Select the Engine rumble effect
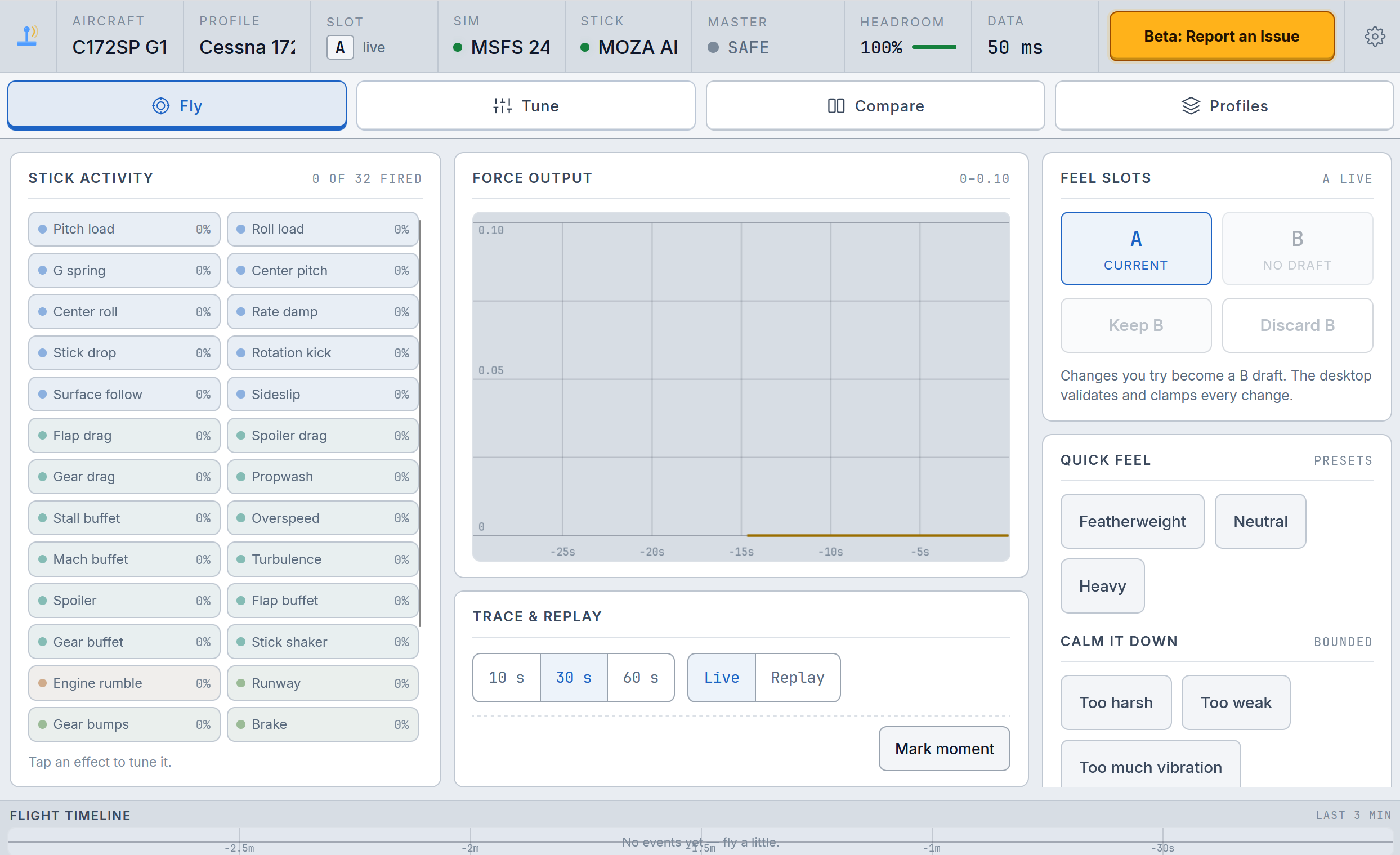Viewport: 1400px width, 855px height. point(124,683)
